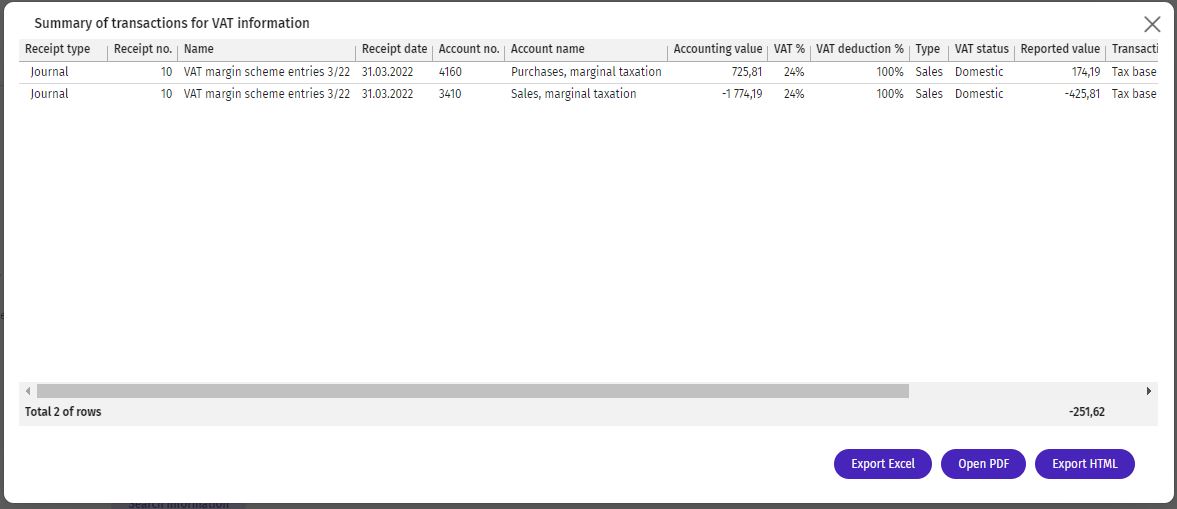Image resolution: width=1177 pixels, height=509 pixels.
Task: Click 'Total 2 of rows' footer text
Action: click(x=63, y=411)
